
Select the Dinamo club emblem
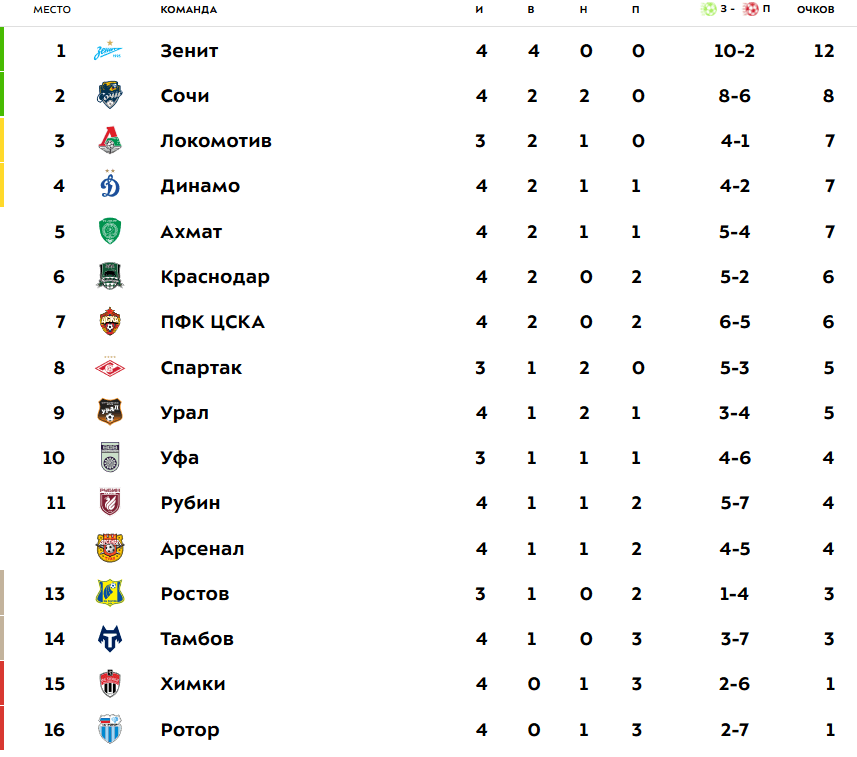pos(110,184)
